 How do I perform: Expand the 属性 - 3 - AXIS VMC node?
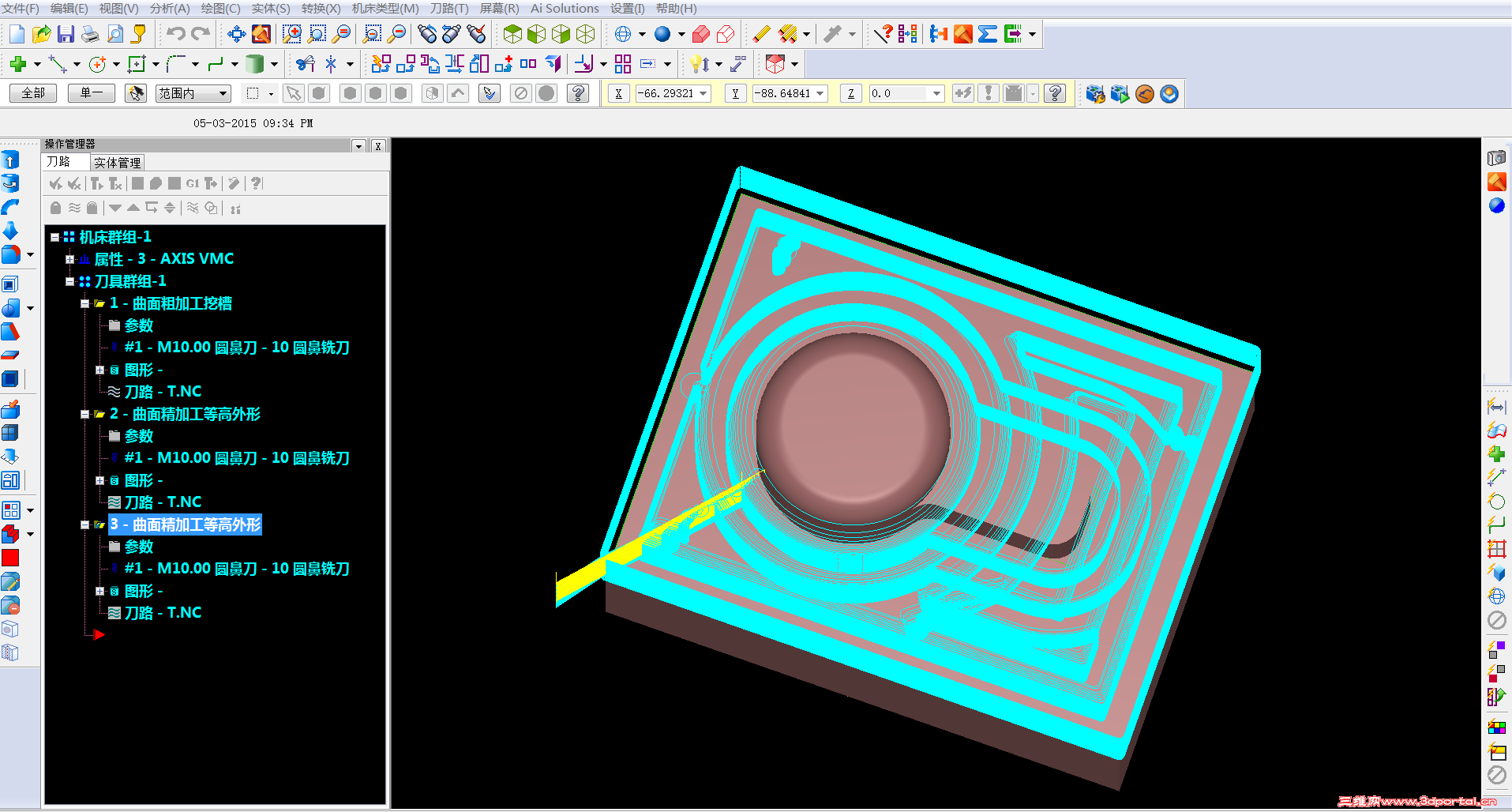pos(69,259)
